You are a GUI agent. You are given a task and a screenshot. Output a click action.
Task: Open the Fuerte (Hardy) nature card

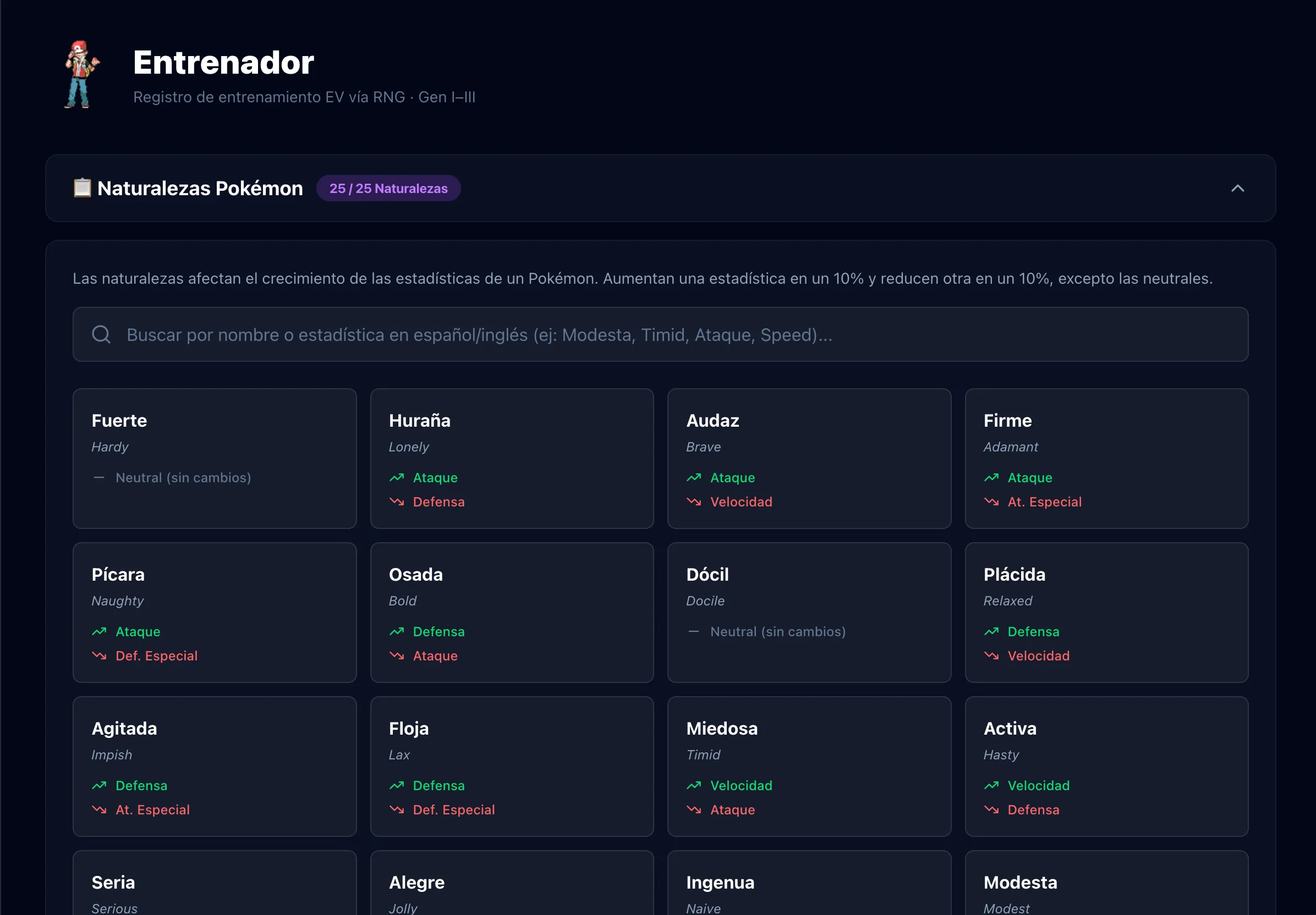point(215,459)
